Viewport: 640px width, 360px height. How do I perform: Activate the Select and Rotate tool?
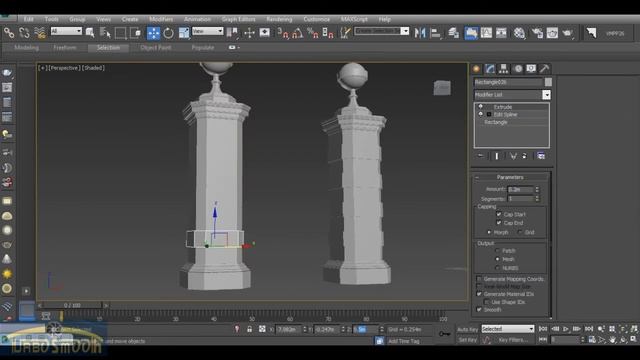pos(168,33)
